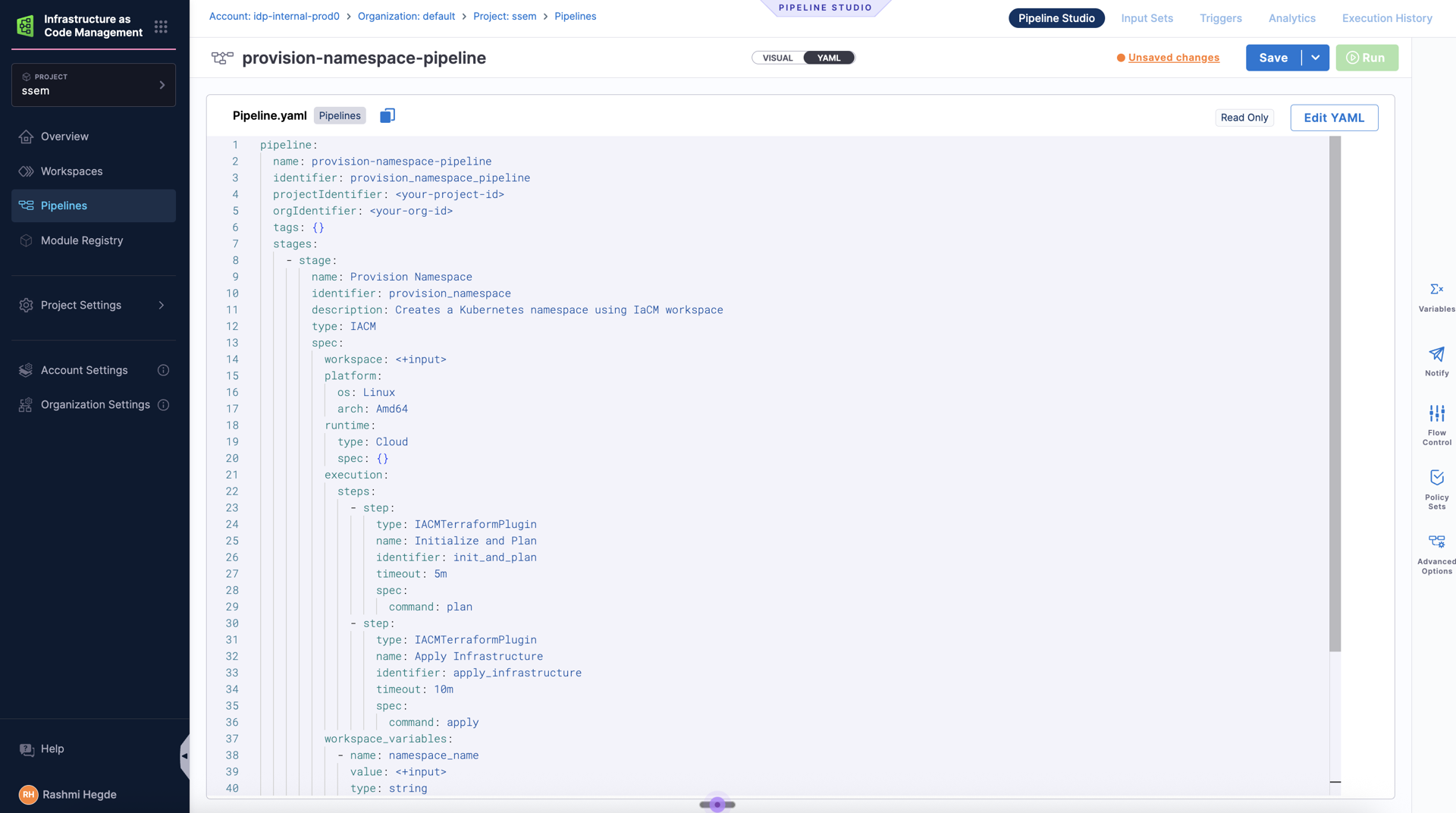Open Flow Control settings
This screenshot has height=813, width=1456.
(1436, 425)
